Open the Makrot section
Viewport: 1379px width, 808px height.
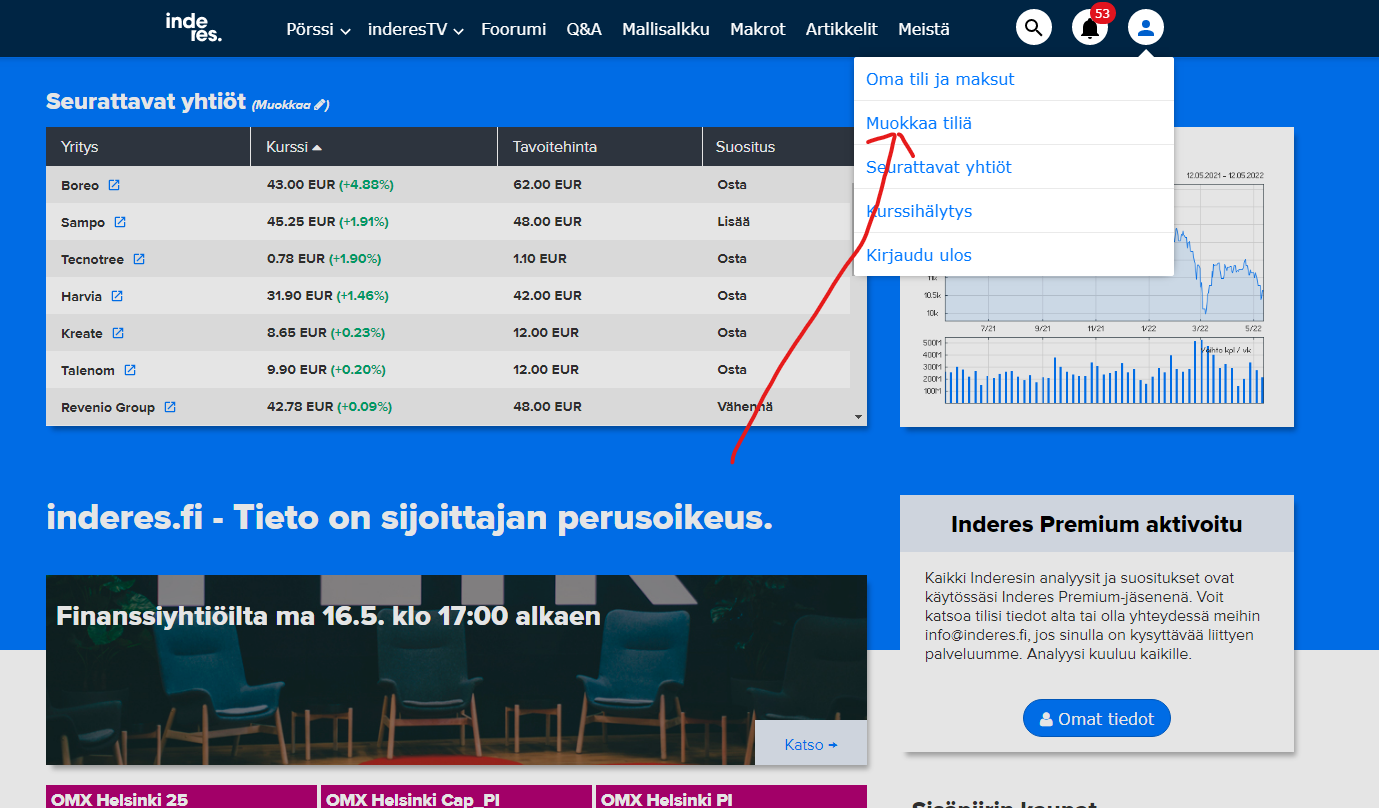click(758, 29)
